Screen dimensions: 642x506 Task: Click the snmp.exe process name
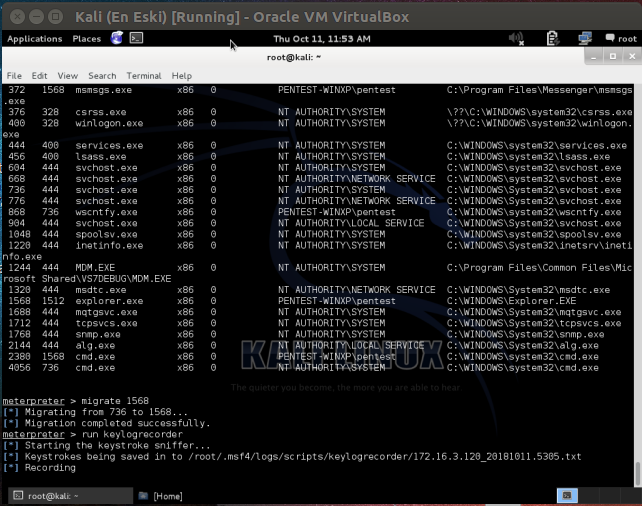97,334
